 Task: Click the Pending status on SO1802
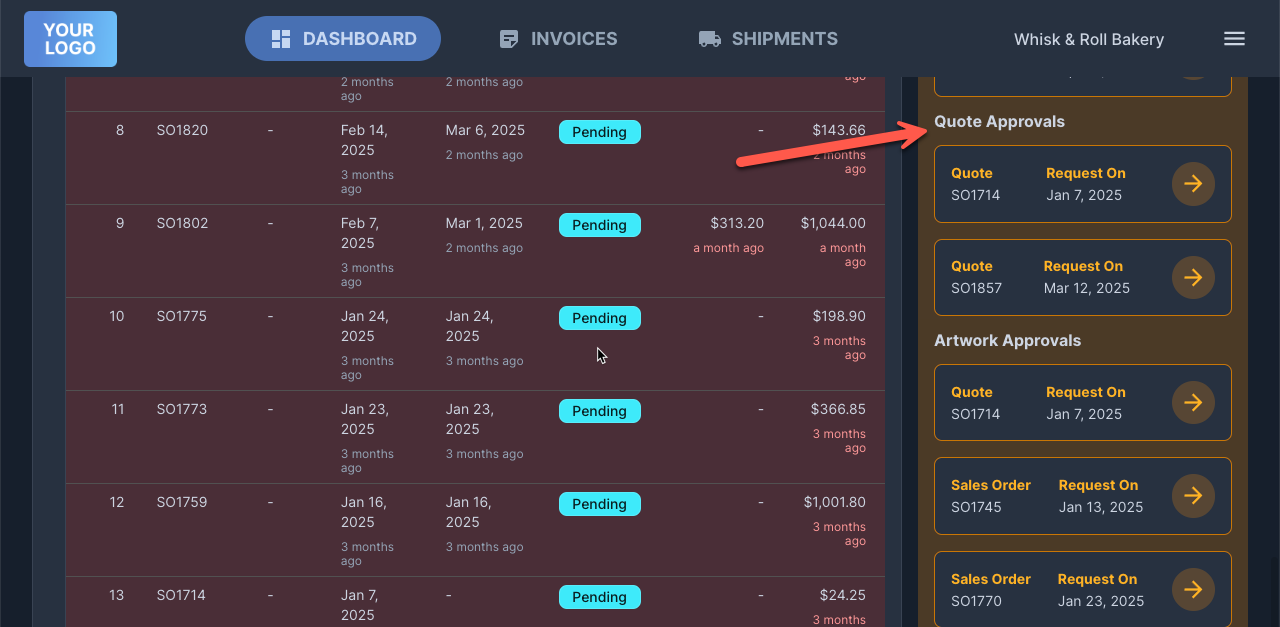click(599, 225)
